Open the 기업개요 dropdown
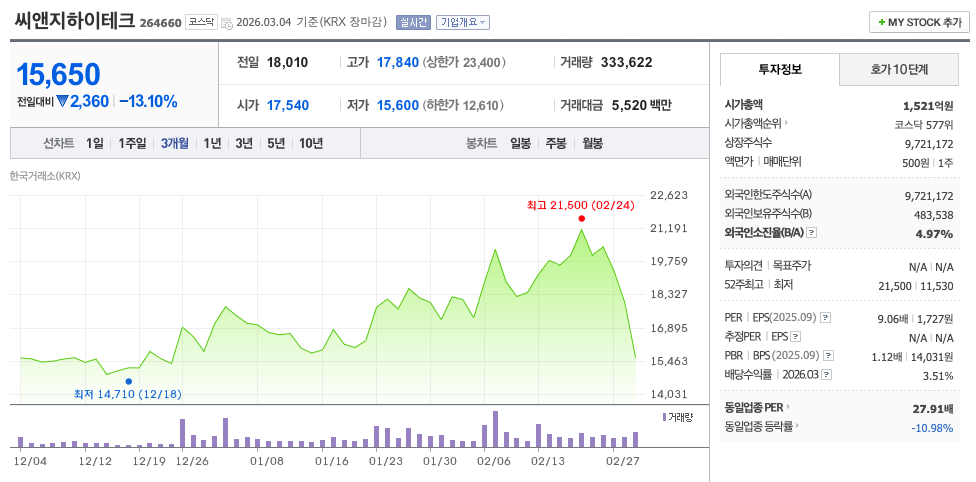 coord(463,22)
